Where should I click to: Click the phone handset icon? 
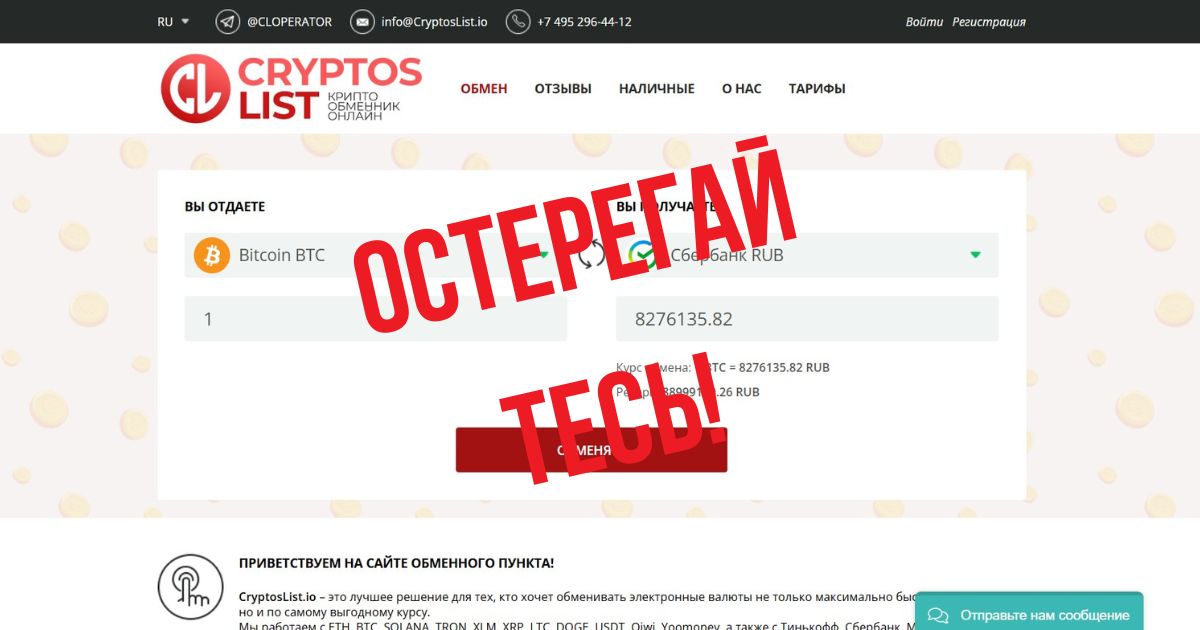(518, 21)
